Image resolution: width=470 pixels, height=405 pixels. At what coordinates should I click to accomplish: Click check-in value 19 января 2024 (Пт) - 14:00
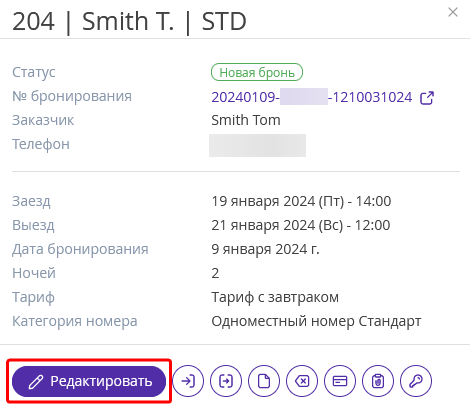click(301, 201)
